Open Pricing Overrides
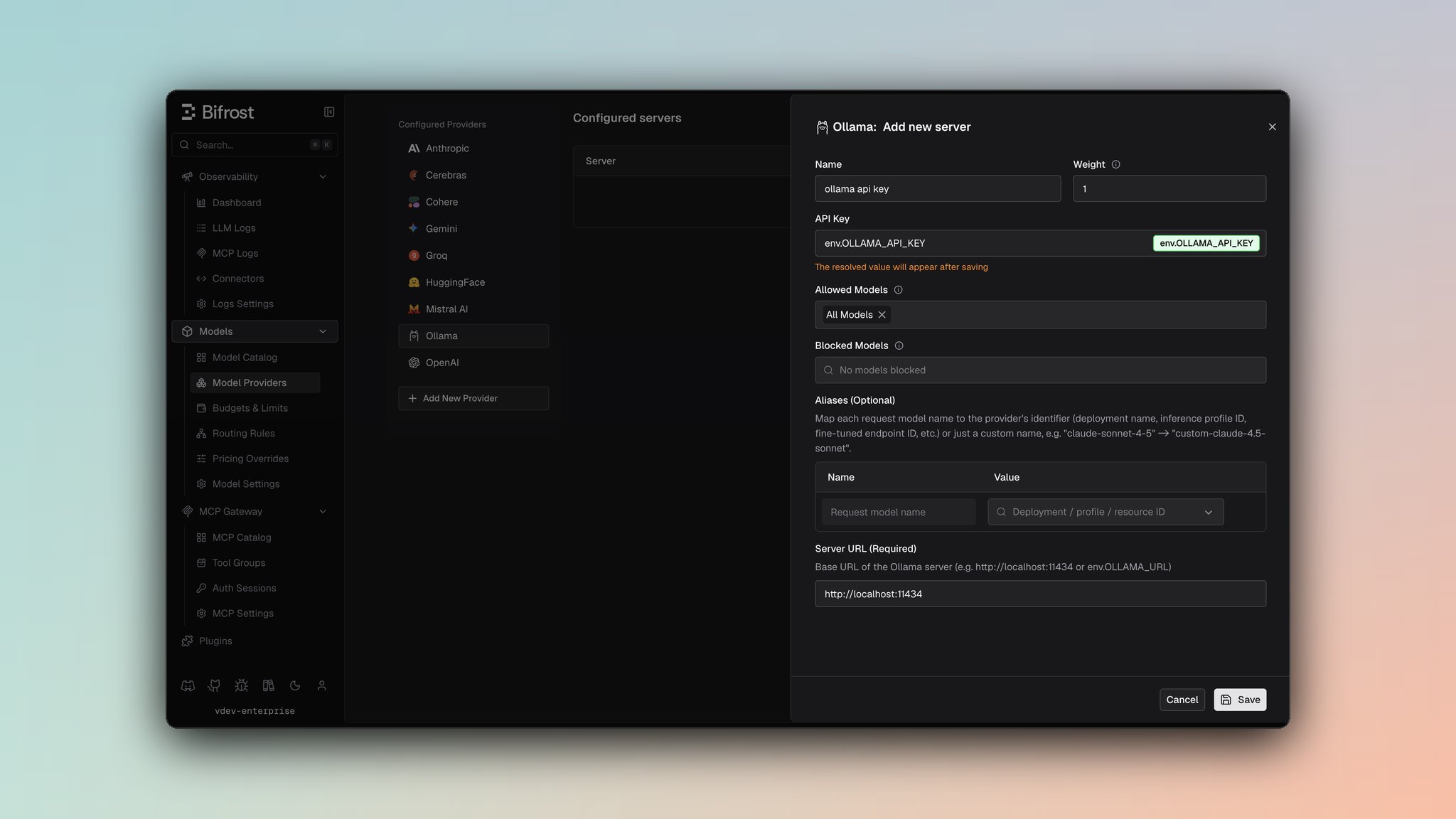This screenshot has height=819, width=1456. [x=255, y=459]
